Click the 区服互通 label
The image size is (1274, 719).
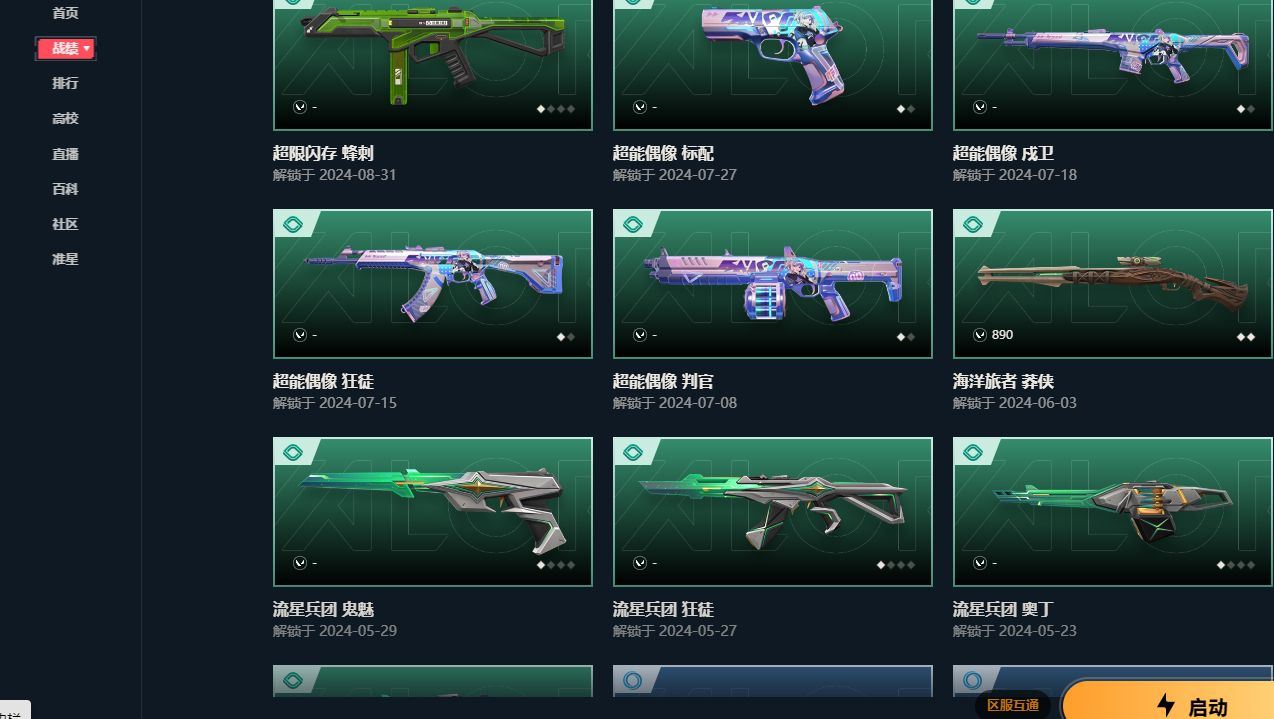click(x=1012, y=705)
